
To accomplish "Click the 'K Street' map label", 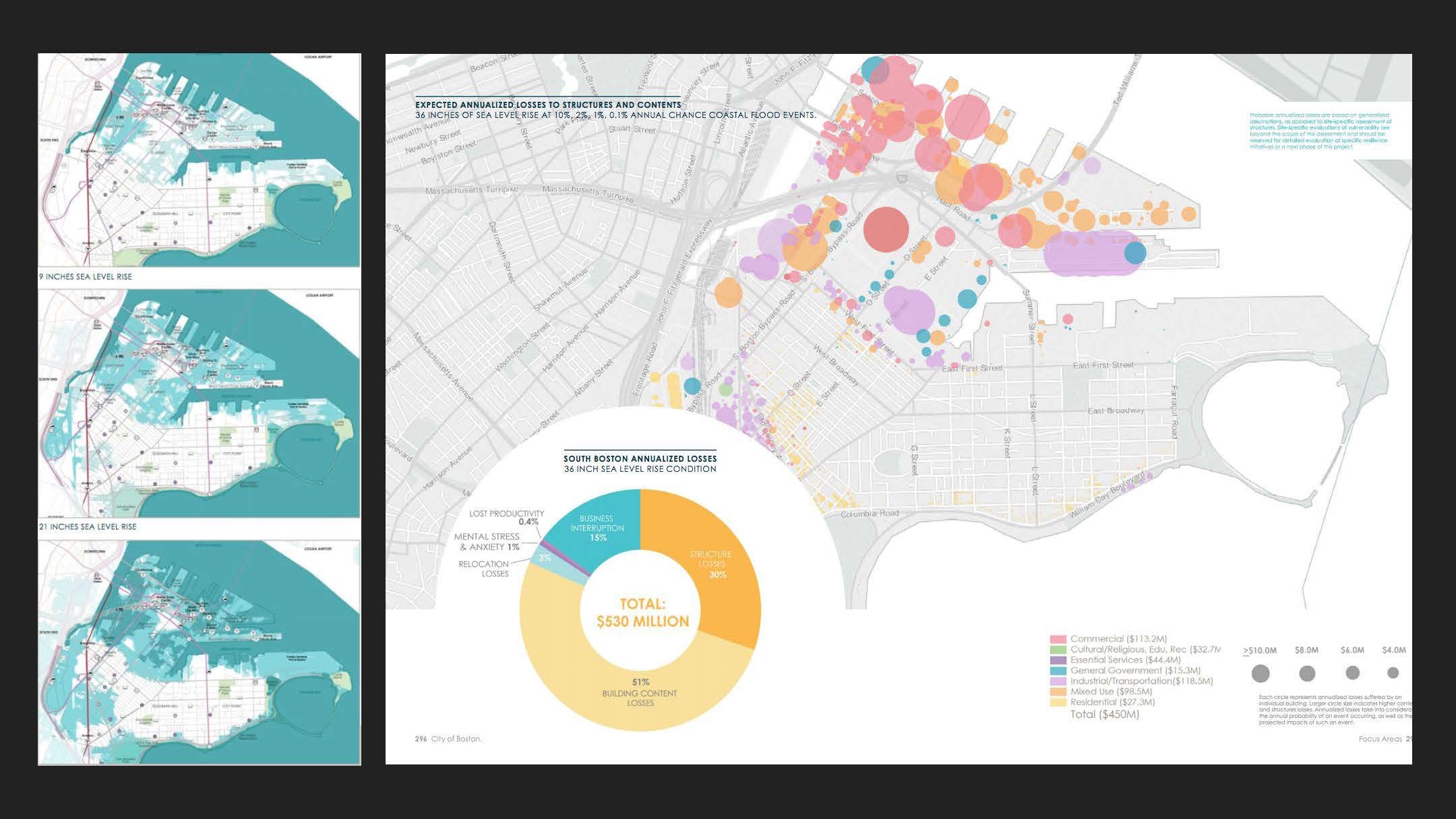I will click(1007, 443).
